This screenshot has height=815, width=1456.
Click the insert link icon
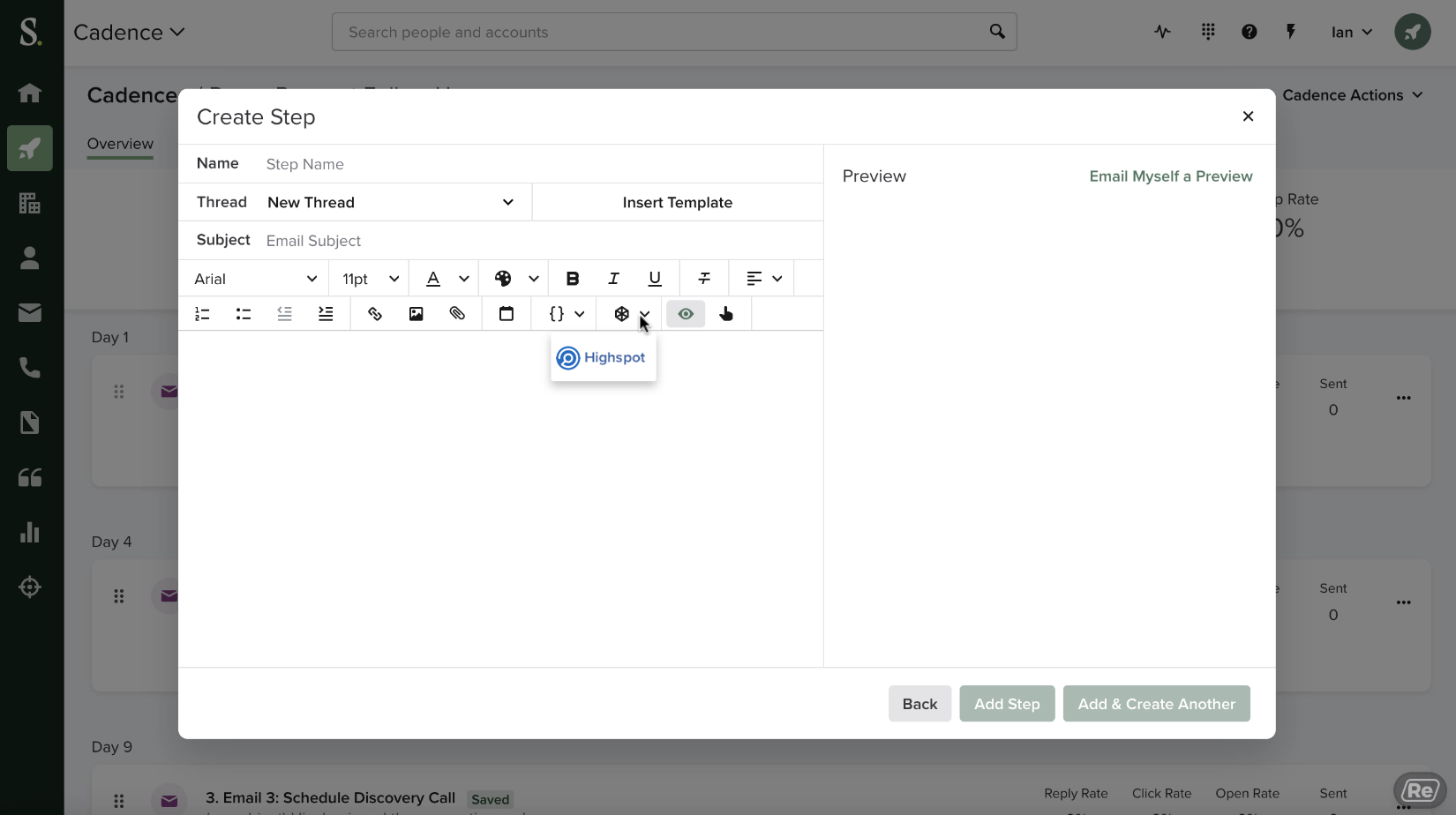pyautogui.click(x=375, y=314)
